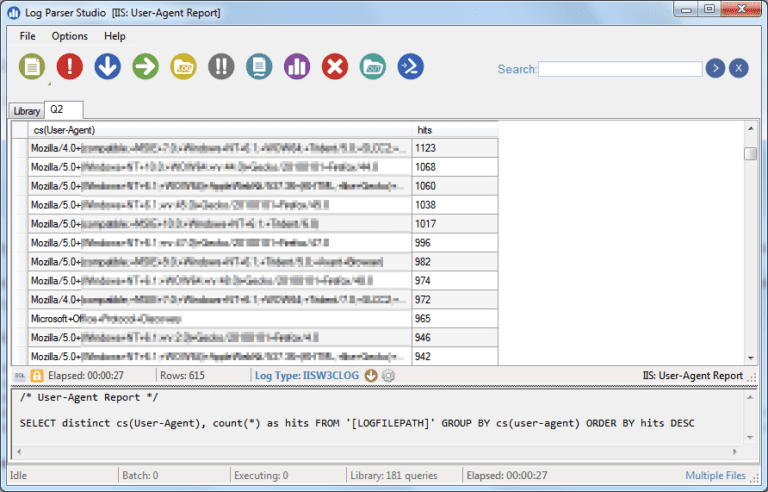Image resolution: width=768 pixels, height=492 pixels.
Task: Click the new query document icon
Action: [32, 67]
